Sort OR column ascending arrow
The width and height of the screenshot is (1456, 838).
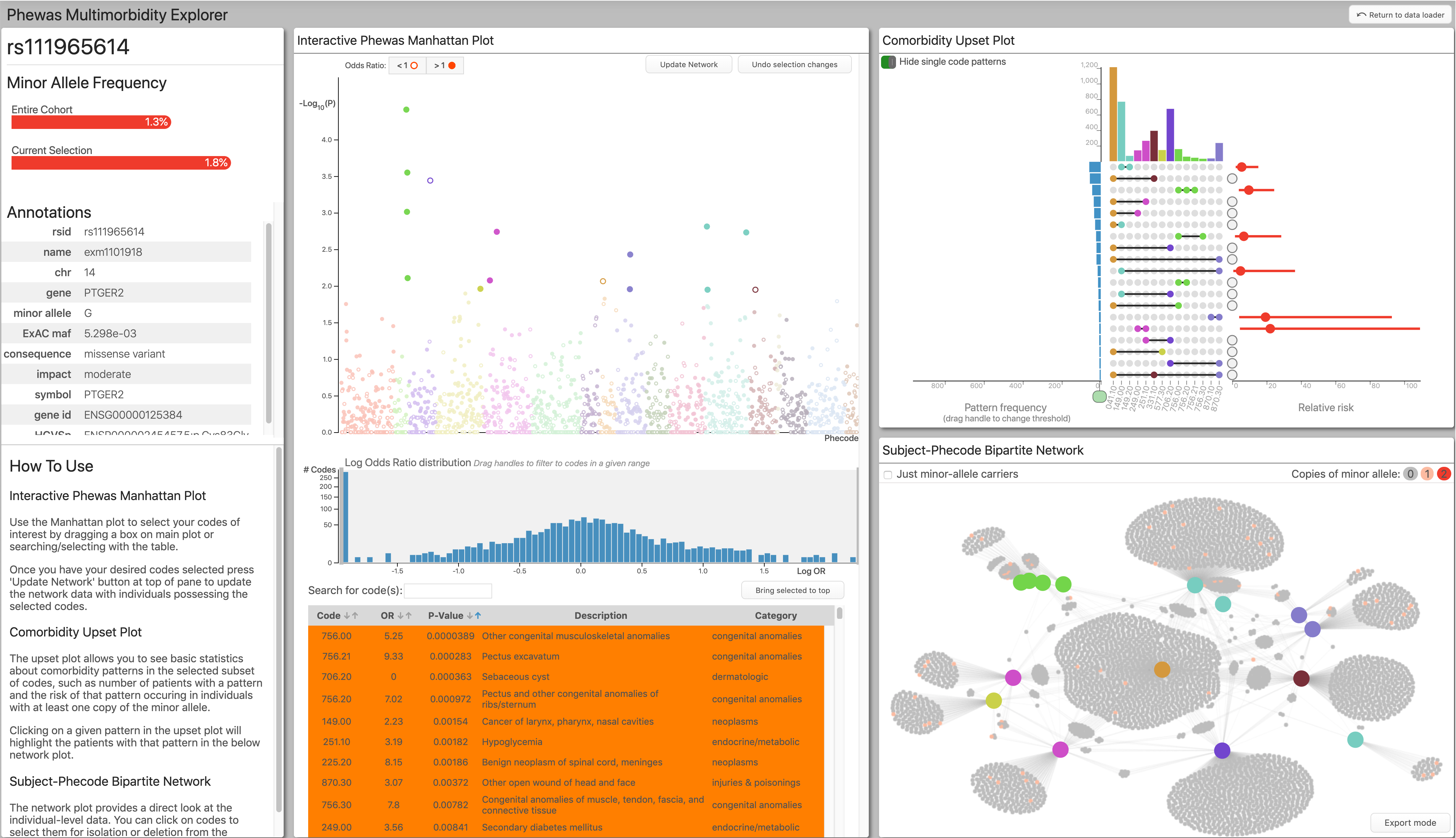point(409,615)
